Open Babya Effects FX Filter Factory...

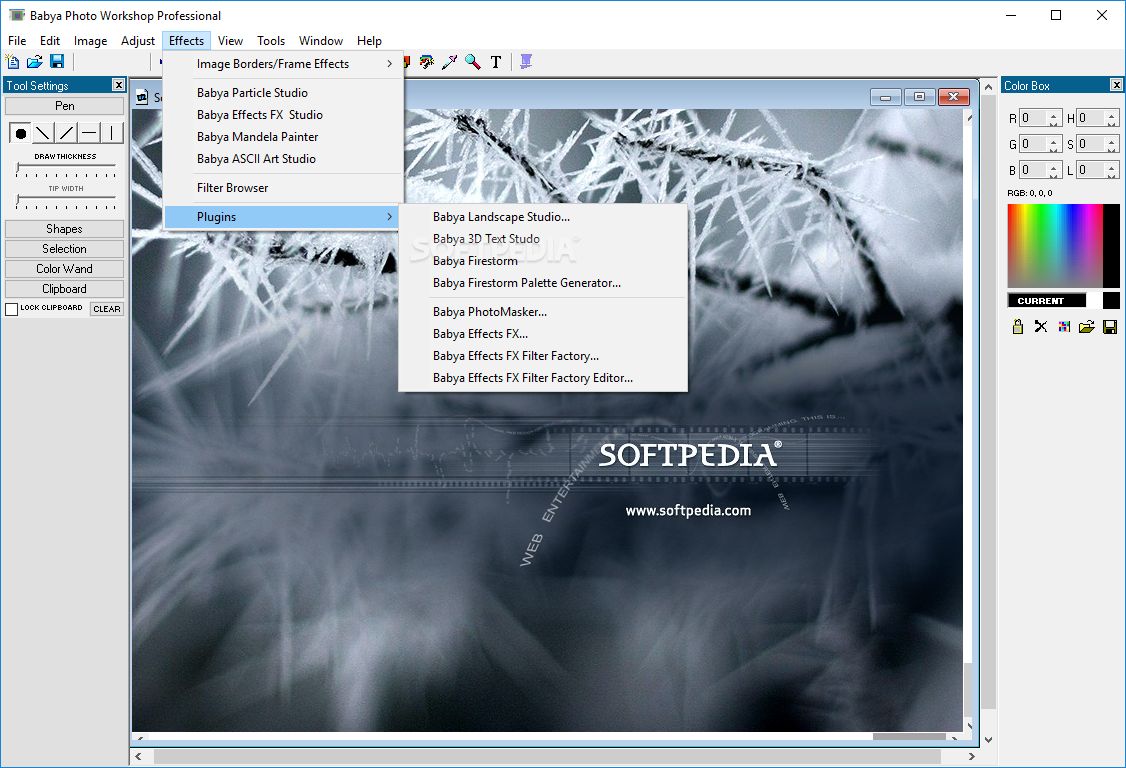(x=543, y=356)
